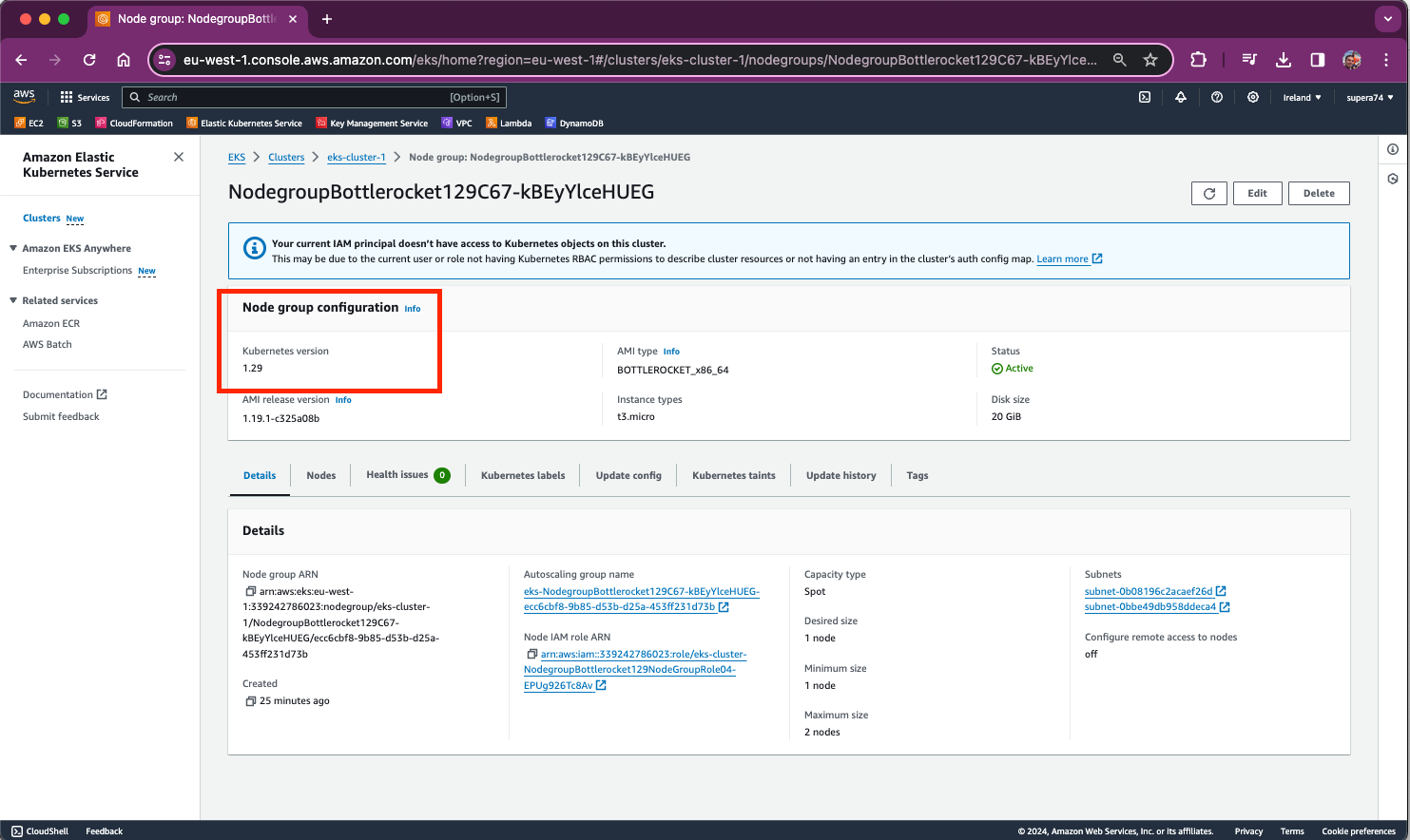This screenshot has width=1410, height=840.
Task: Open Submit feedback in the sidebar
Action: [61, 416]
